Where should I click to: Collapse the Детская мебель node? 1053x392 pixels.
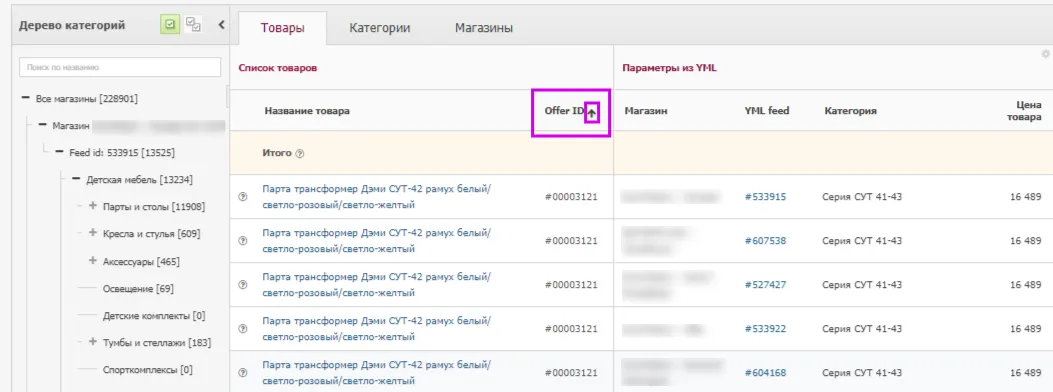(76, 180)
